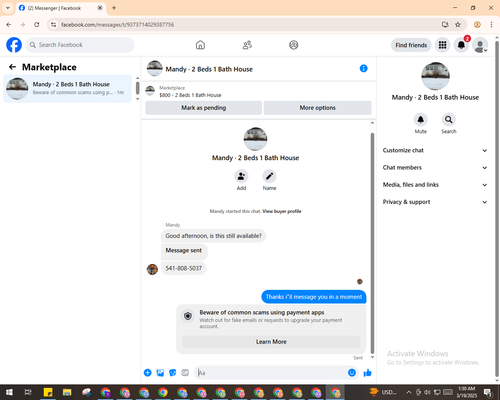Open conversation information icon in chat header
Image resolution: width=500 pixels, height=400 pixels.
tap(363, 68)
